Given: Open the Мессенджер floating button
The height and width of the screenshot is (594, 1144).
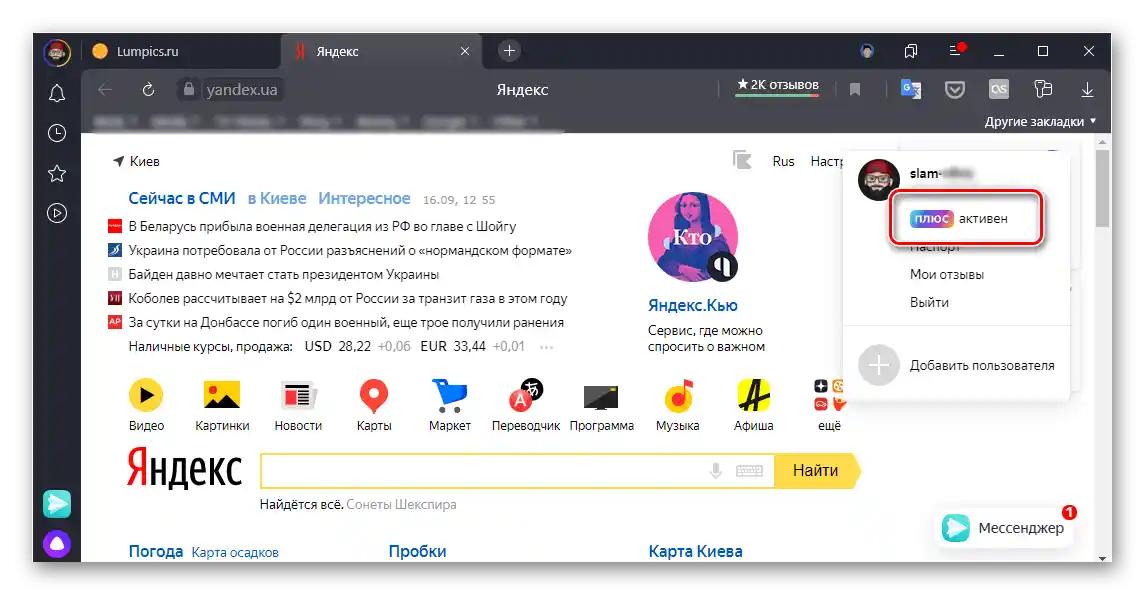Looking at the screenshot, I should pyautogui.click(x=1003, y=528).
